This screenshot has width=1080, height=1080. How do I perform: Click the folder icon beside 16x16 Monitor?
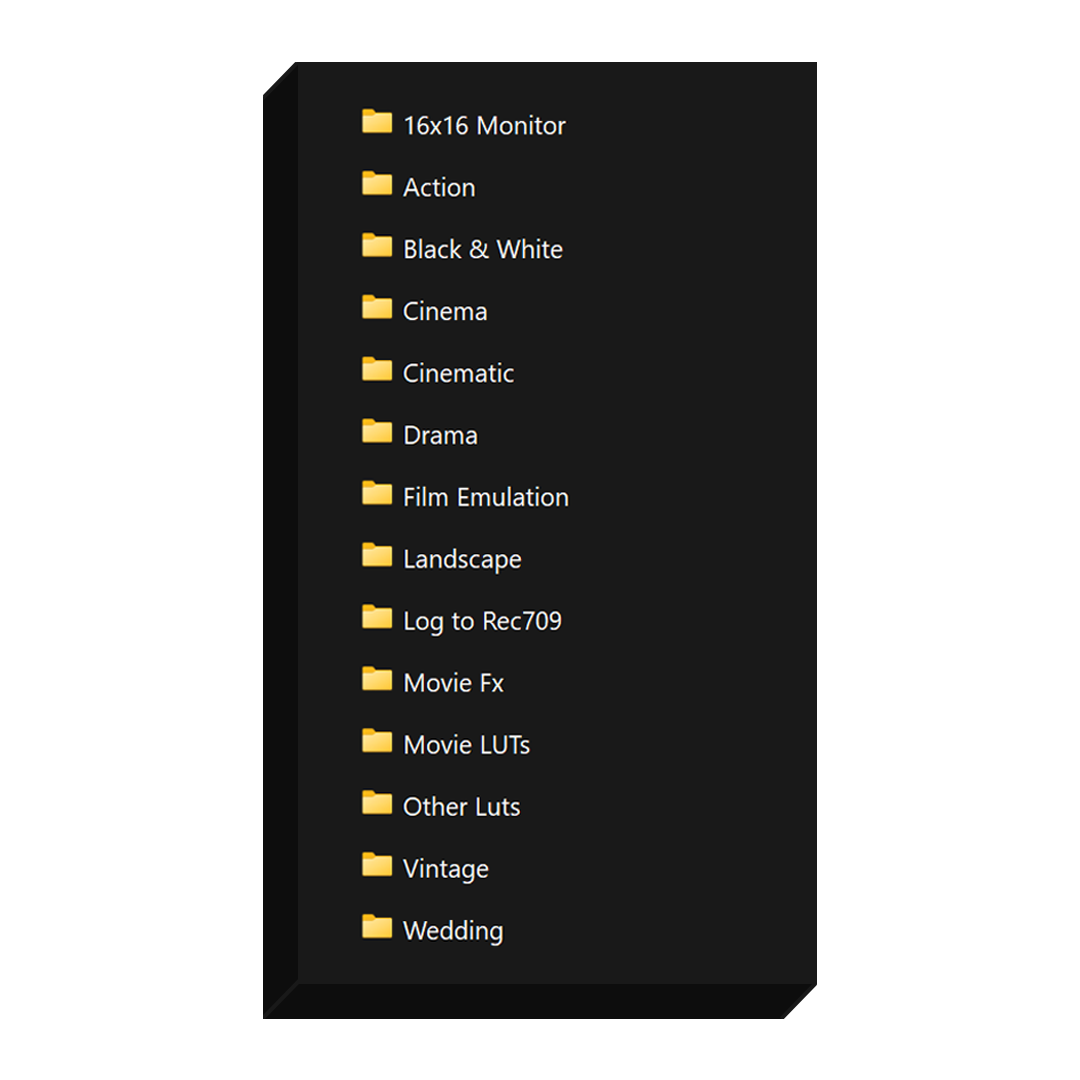377,121
